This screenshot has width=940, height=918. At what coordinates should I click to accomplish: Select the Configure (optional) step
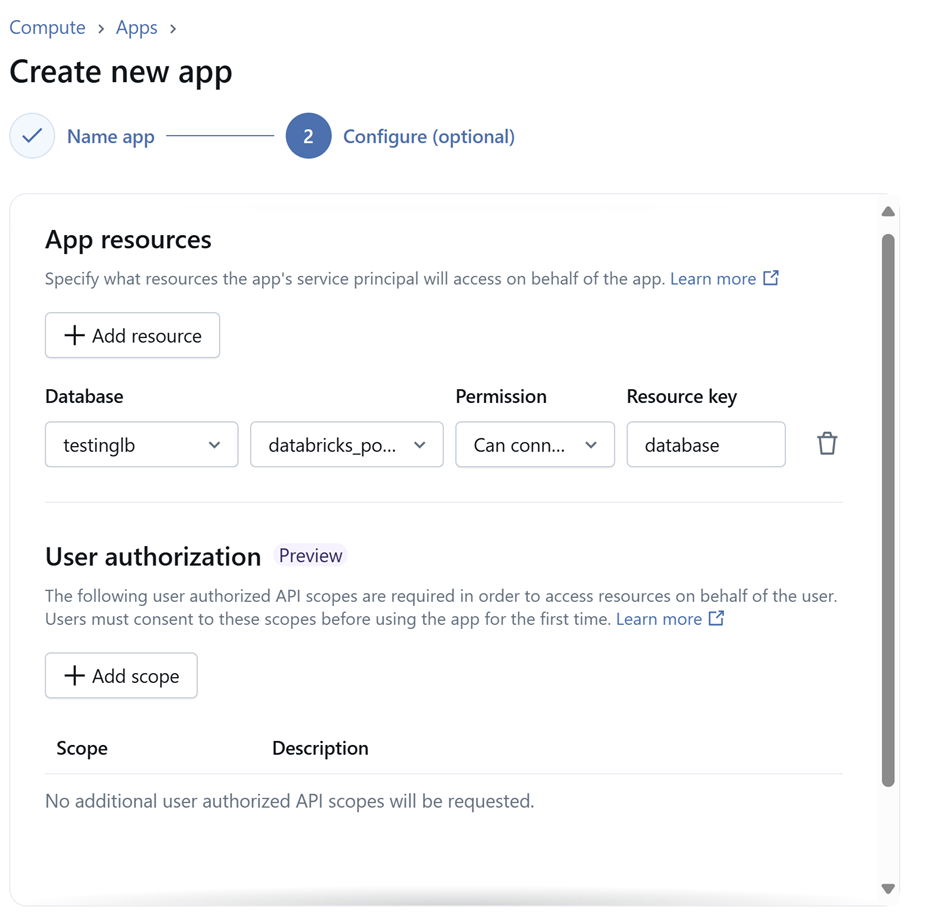428,137
